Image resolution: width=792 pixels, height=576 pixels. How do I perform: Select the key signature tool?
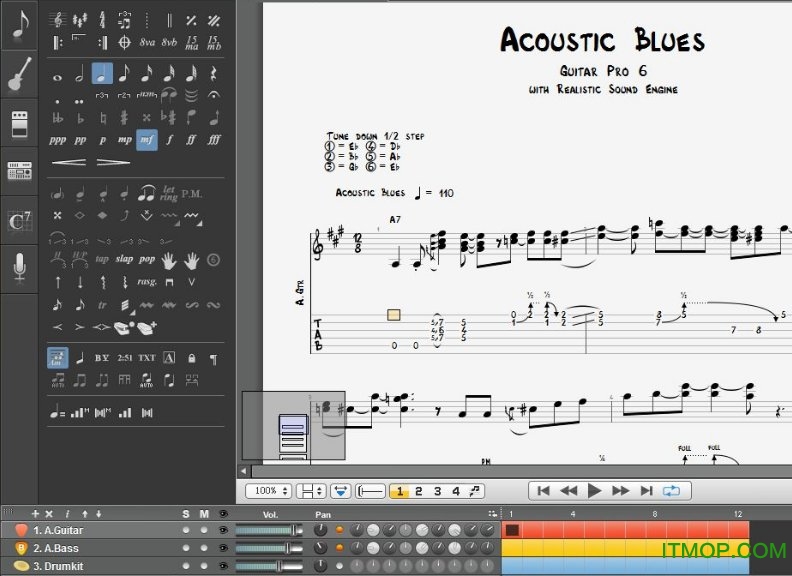[x=79, y=20]
